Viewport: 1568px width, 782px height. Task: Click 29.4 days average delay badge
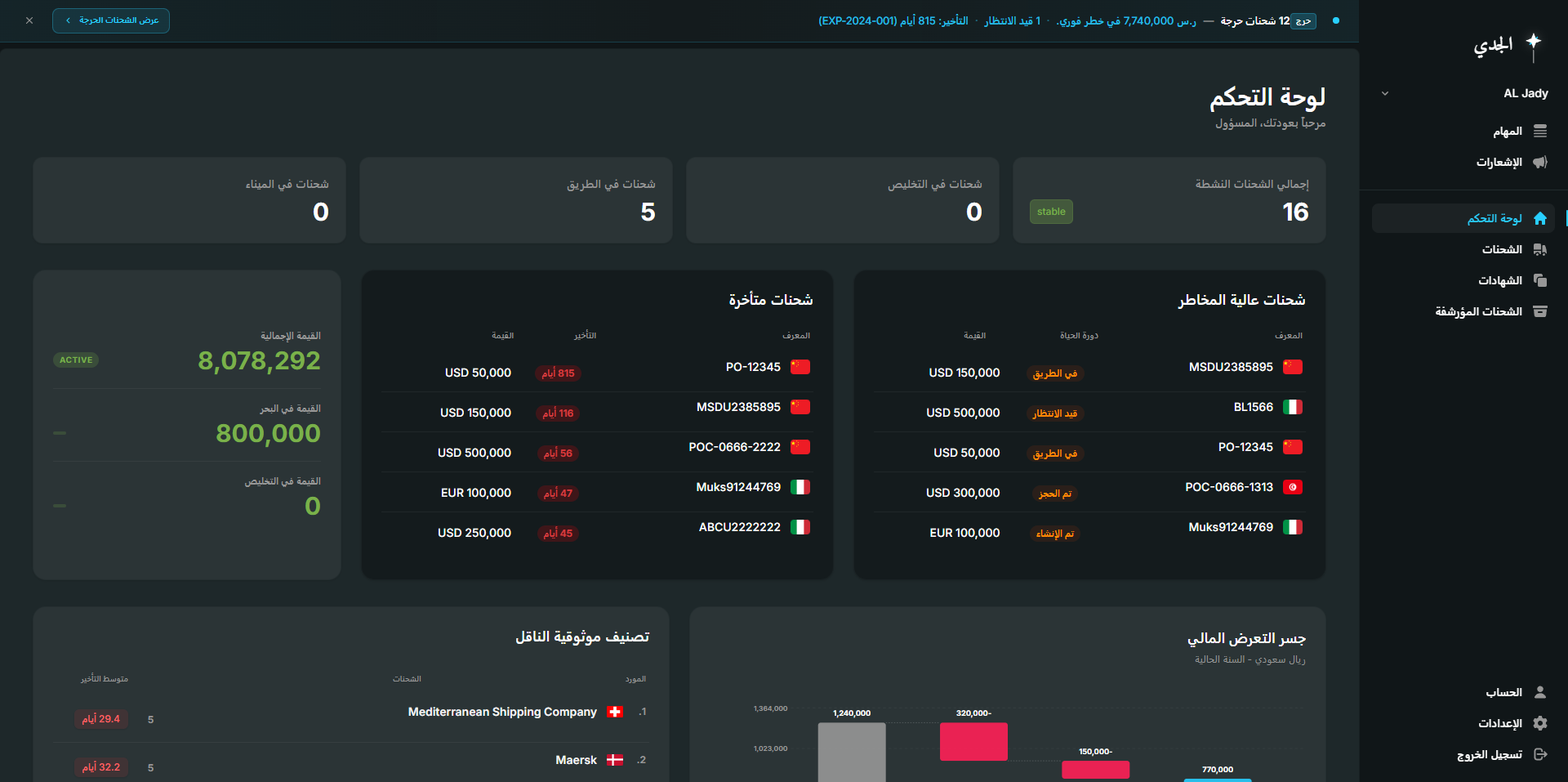101,719
